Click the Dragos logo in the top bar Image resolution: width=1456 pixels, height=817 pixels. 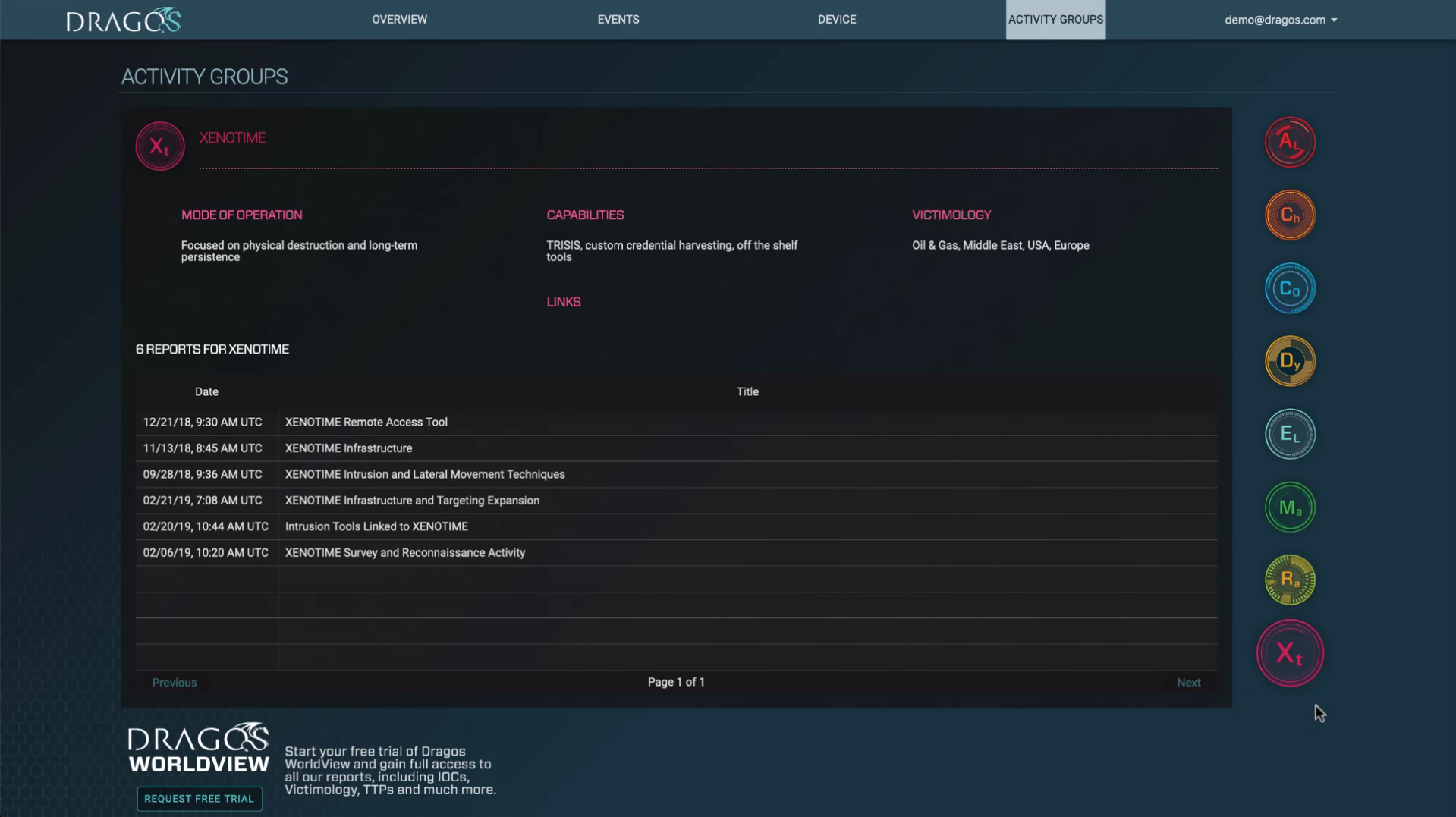click(124, 20)
